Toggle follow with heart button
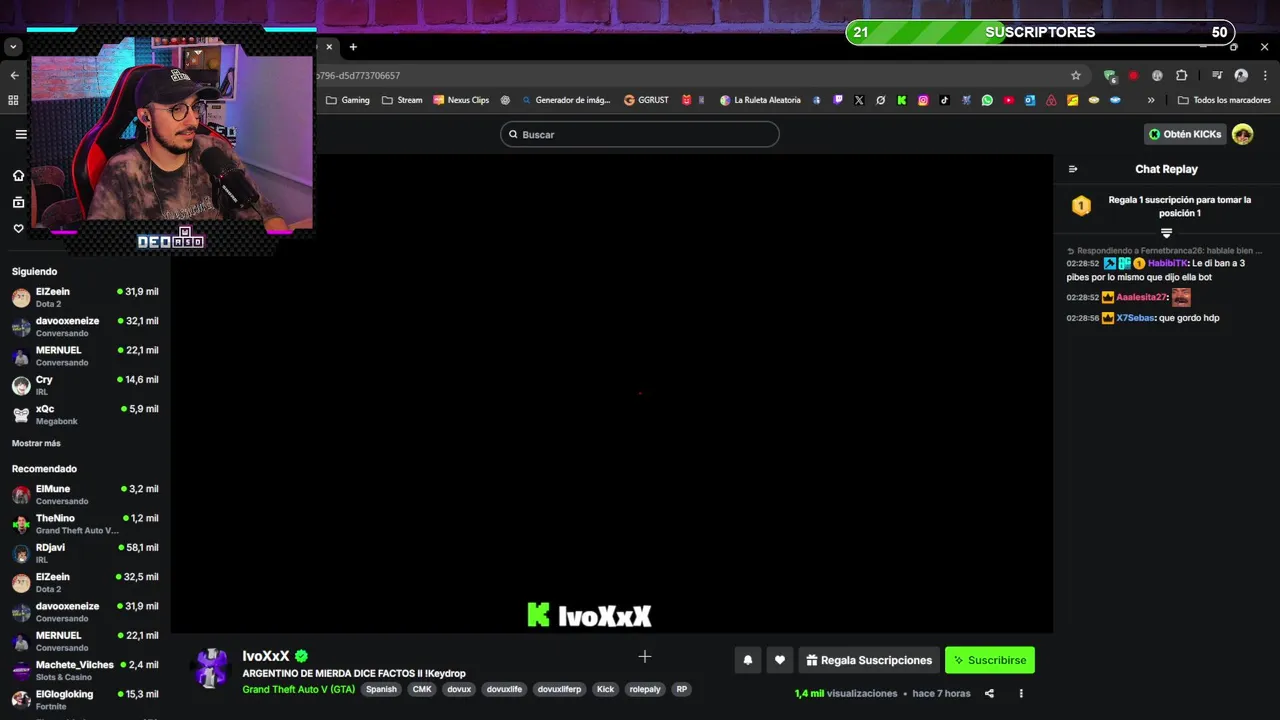 780,660
